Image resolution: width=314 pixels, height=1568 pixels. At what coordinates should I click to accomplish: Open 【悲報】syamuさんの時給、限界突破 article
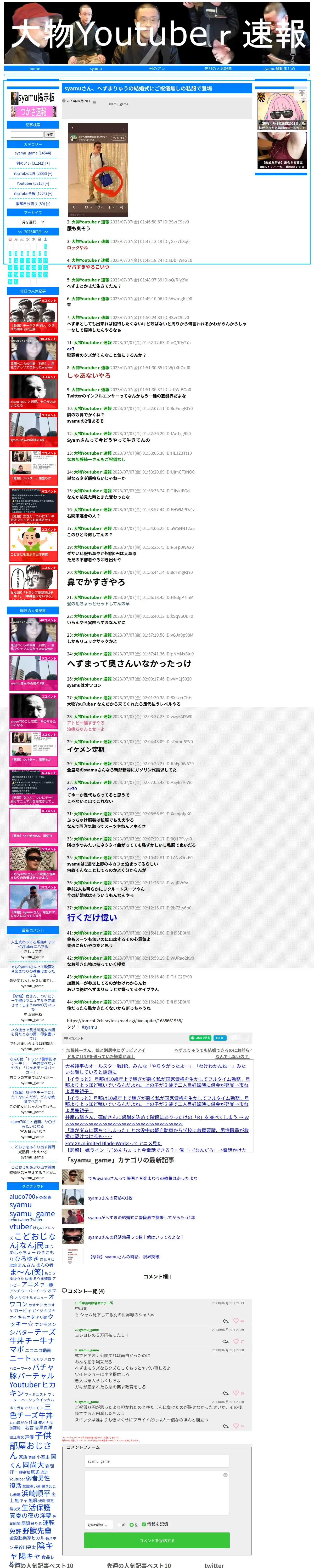(x=124, y=1256)
